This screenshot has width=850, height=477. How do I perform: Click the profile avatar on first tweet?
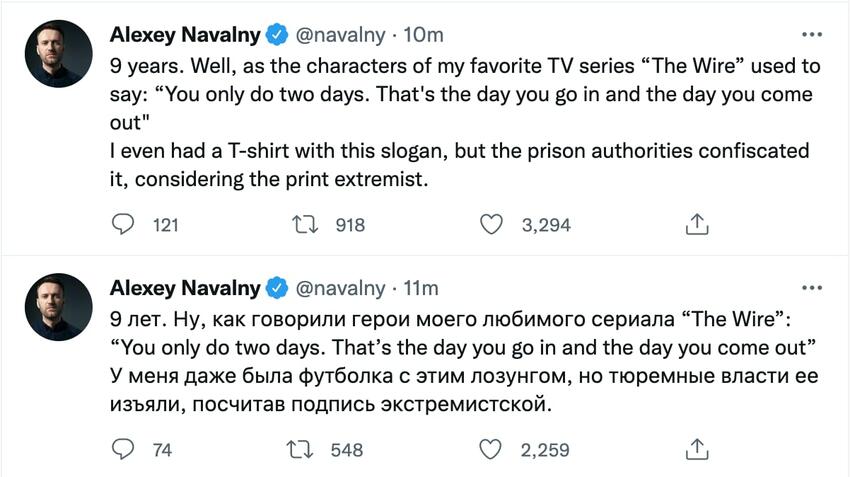(x=58, y=55)
